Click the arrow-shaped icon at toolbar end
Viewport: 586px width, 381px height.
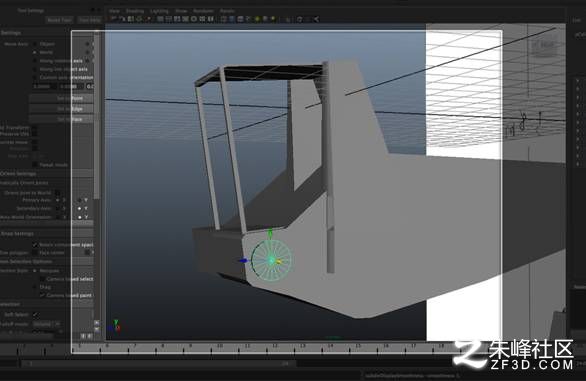316,19
